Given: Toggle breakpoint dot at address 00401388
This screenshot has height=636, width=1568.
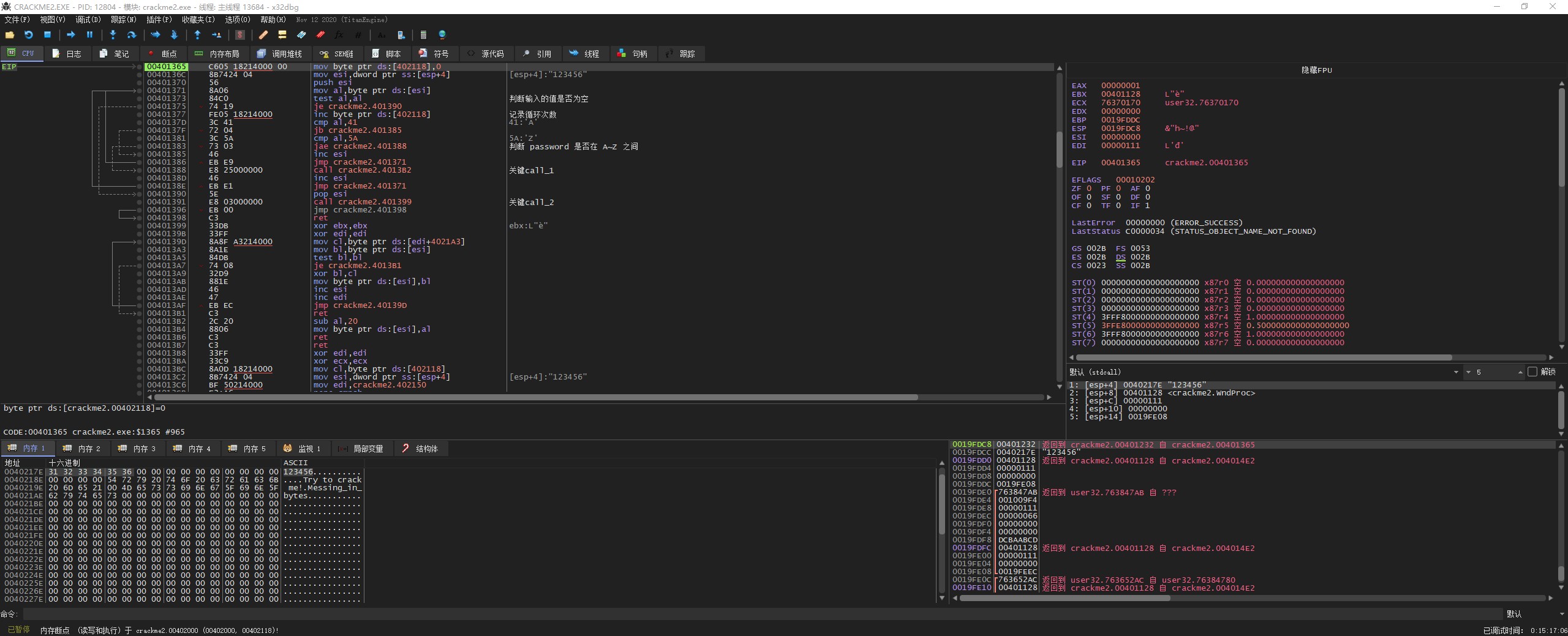Looking at the screenshot, I should [x=140, y=170].
